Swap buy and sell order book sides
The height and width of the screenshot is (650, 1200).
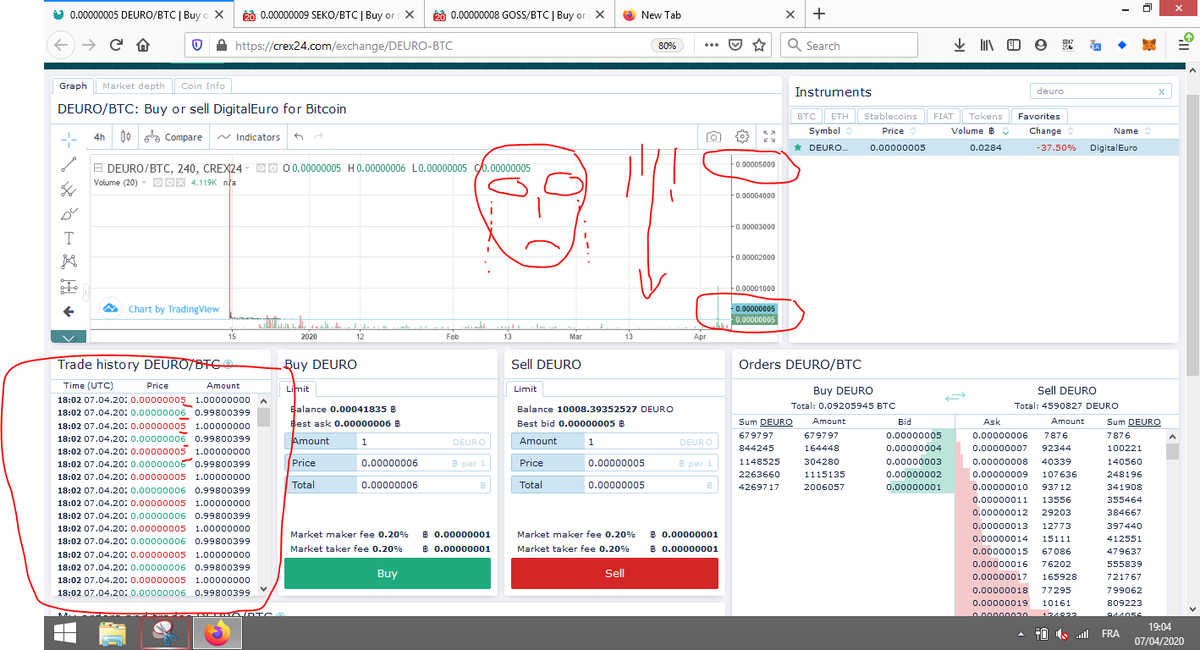(956, 397)
